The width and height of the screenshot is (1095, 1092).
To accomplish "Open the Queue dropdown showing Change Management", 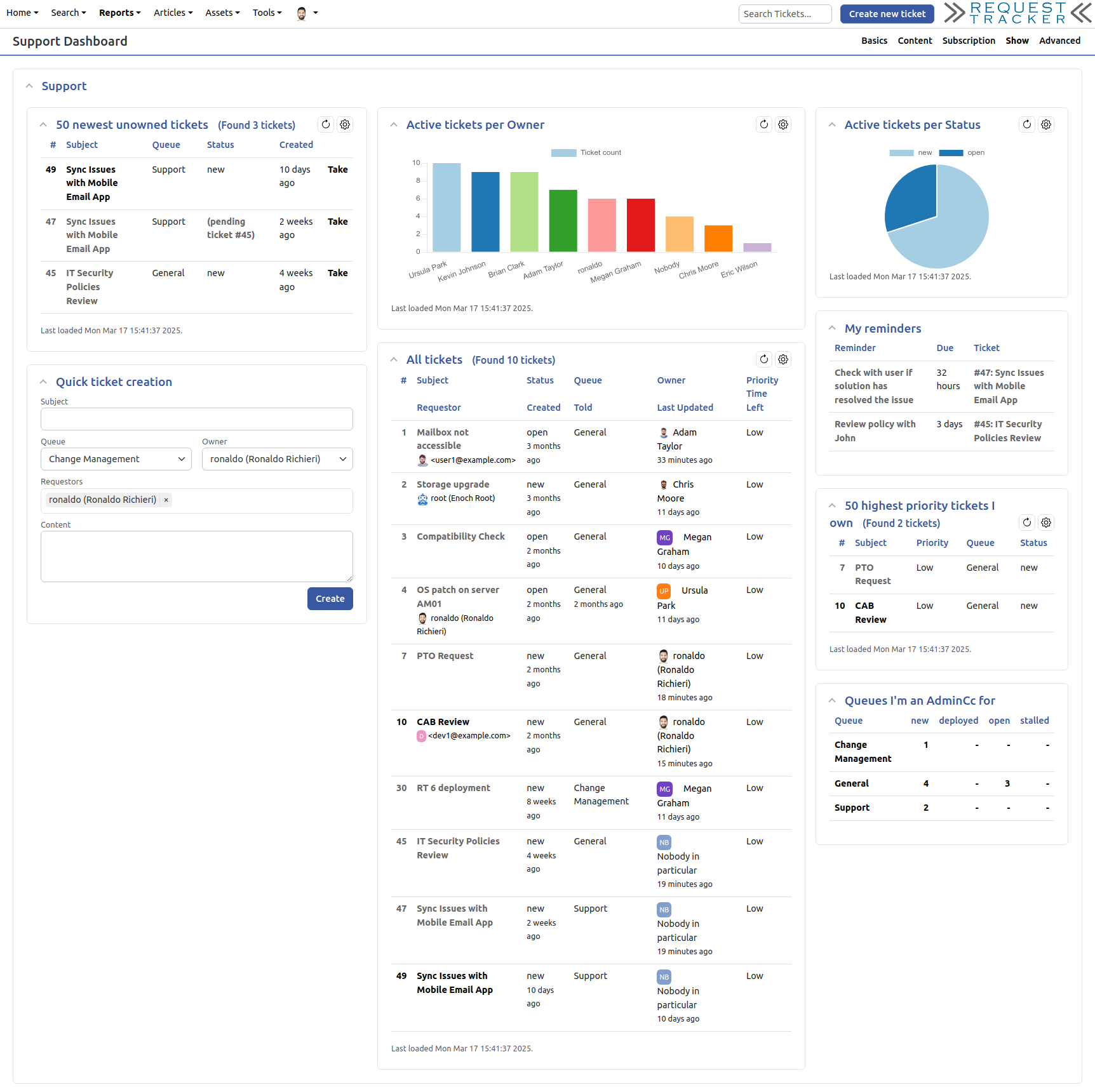I will click(x=116, y=459).
